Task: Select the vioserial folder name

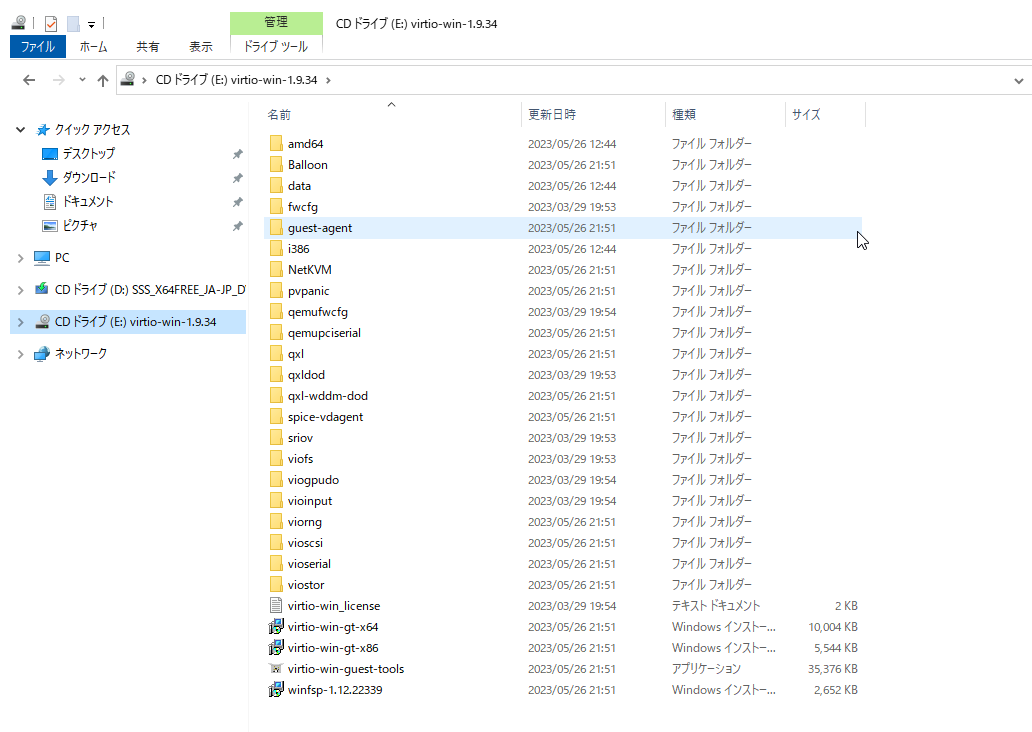Action: click(309, 564)
